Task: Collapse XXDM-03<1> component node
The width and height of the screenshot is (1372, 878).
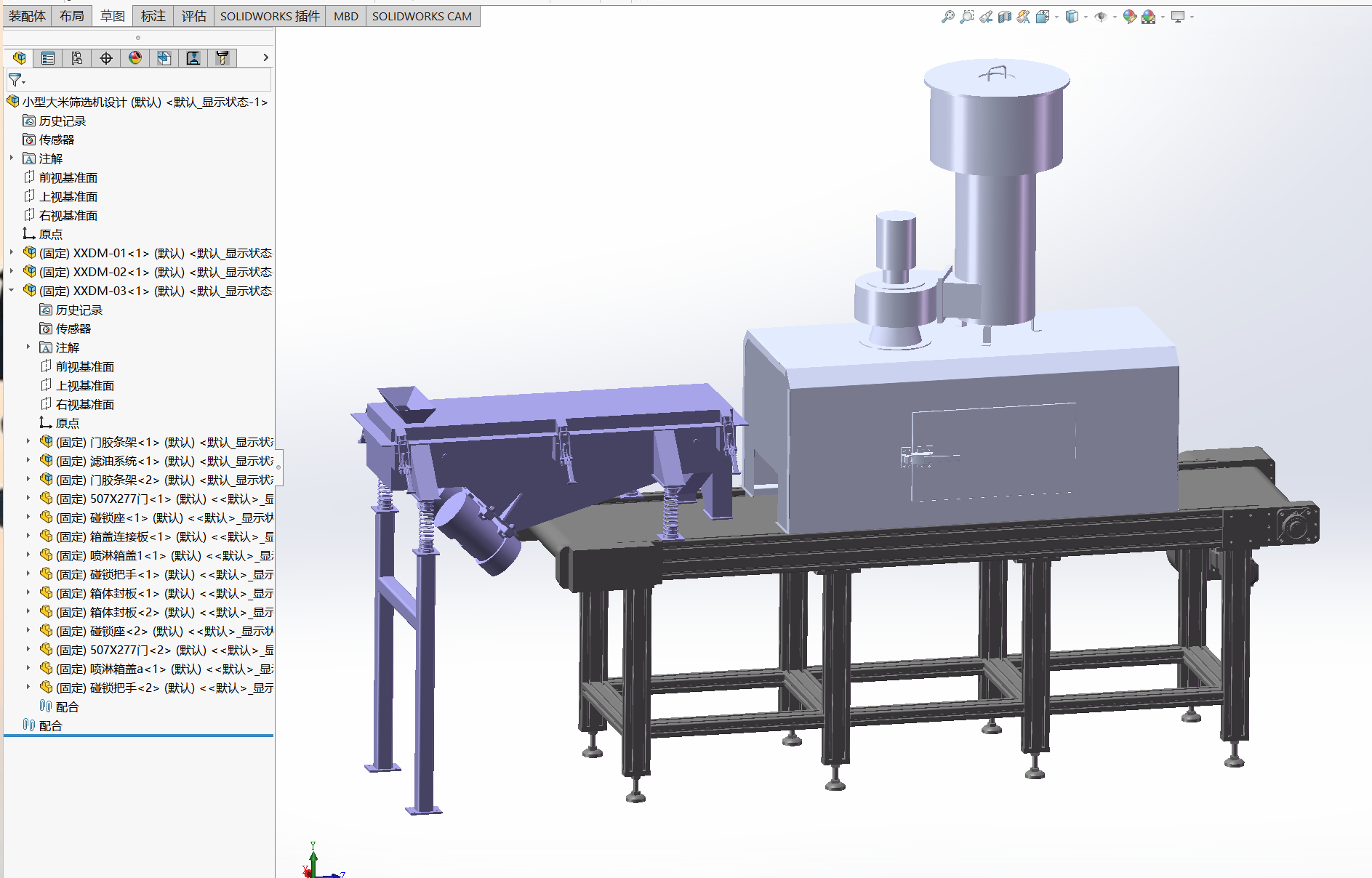Action: (12, 290)
